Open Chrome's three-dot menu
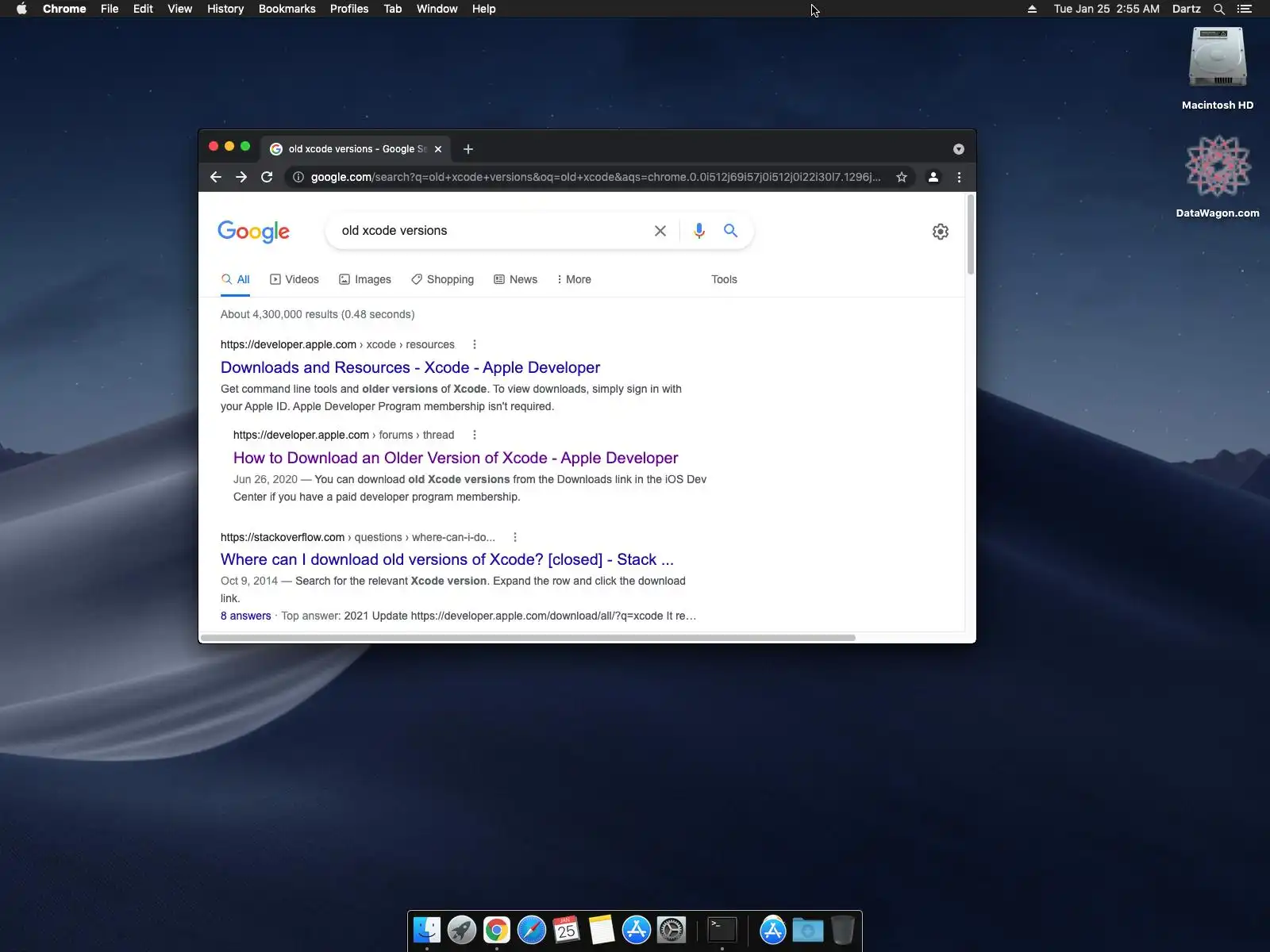 pos(959,177)
